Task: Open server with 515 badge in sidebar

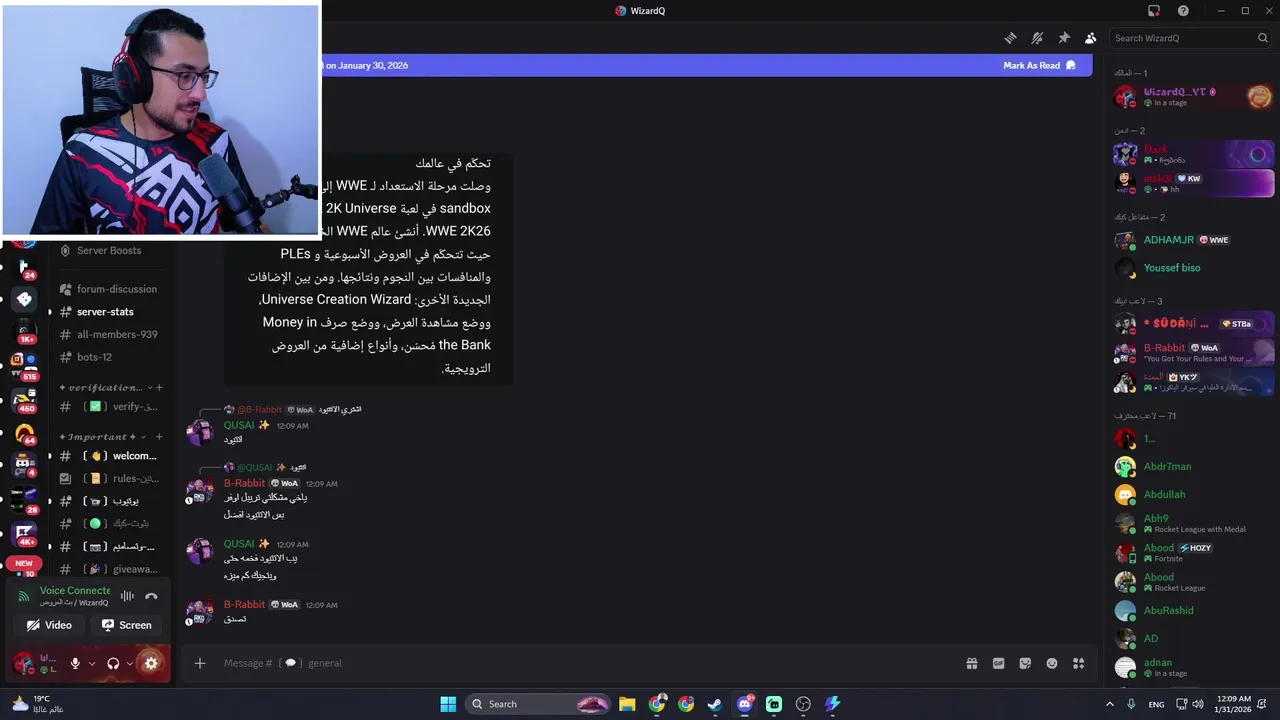Action: [x=25, y=365]
